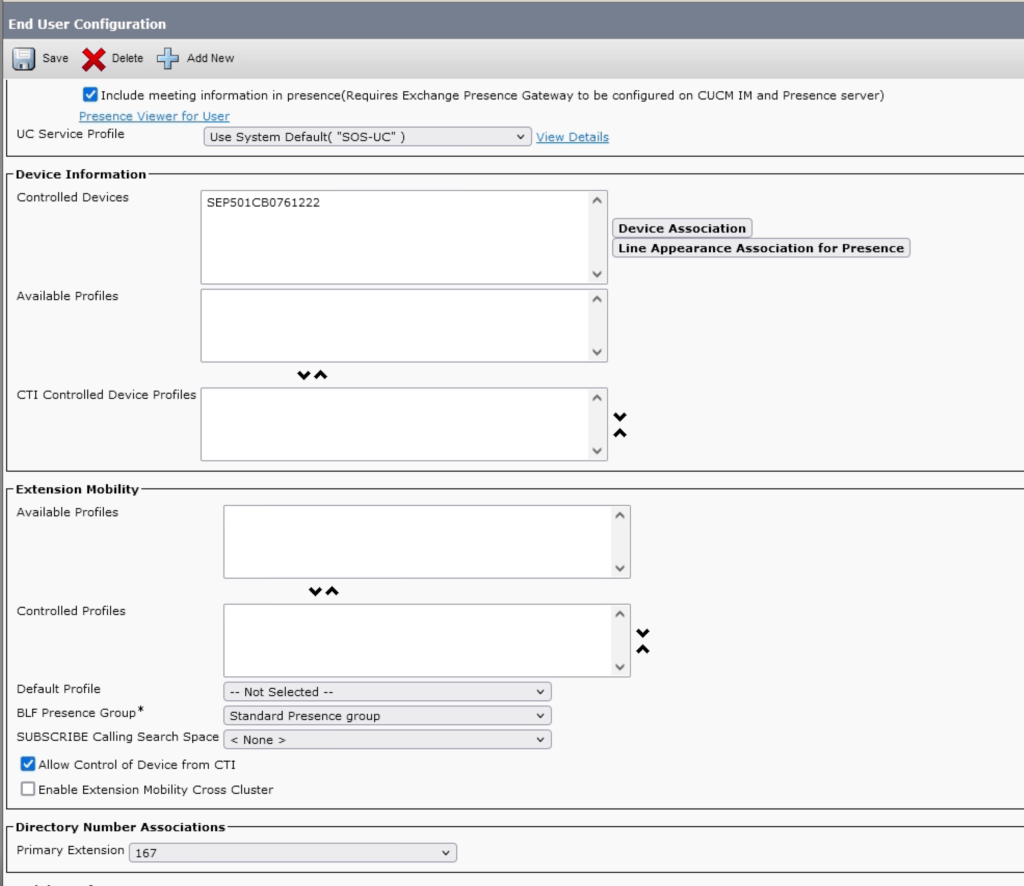Open SUBSCRIBE Calling Search Space dropdown

387,740
